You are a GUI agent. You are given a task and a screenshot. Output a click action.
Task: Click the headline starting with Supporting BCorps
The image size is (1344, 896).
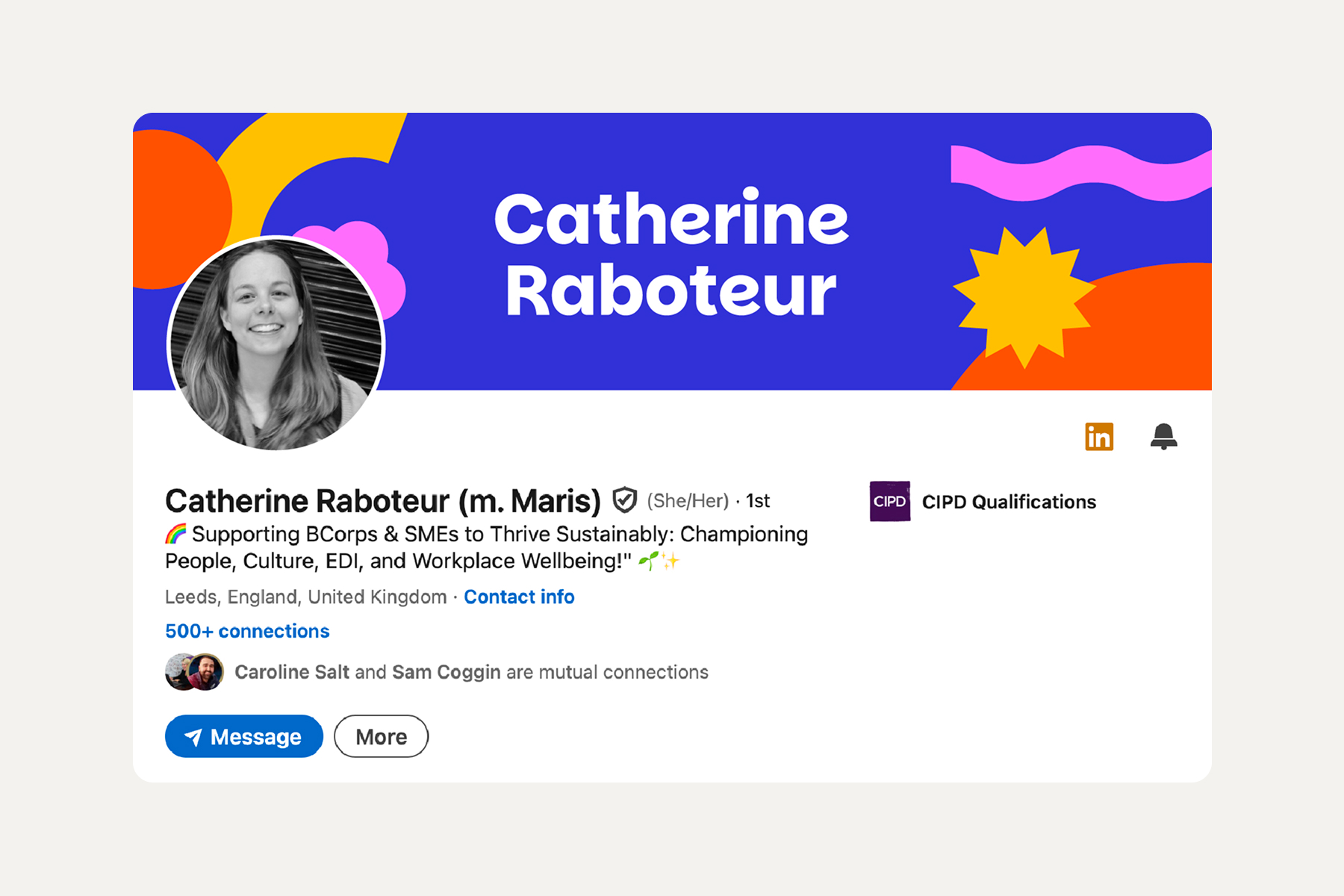click(487, 547)
